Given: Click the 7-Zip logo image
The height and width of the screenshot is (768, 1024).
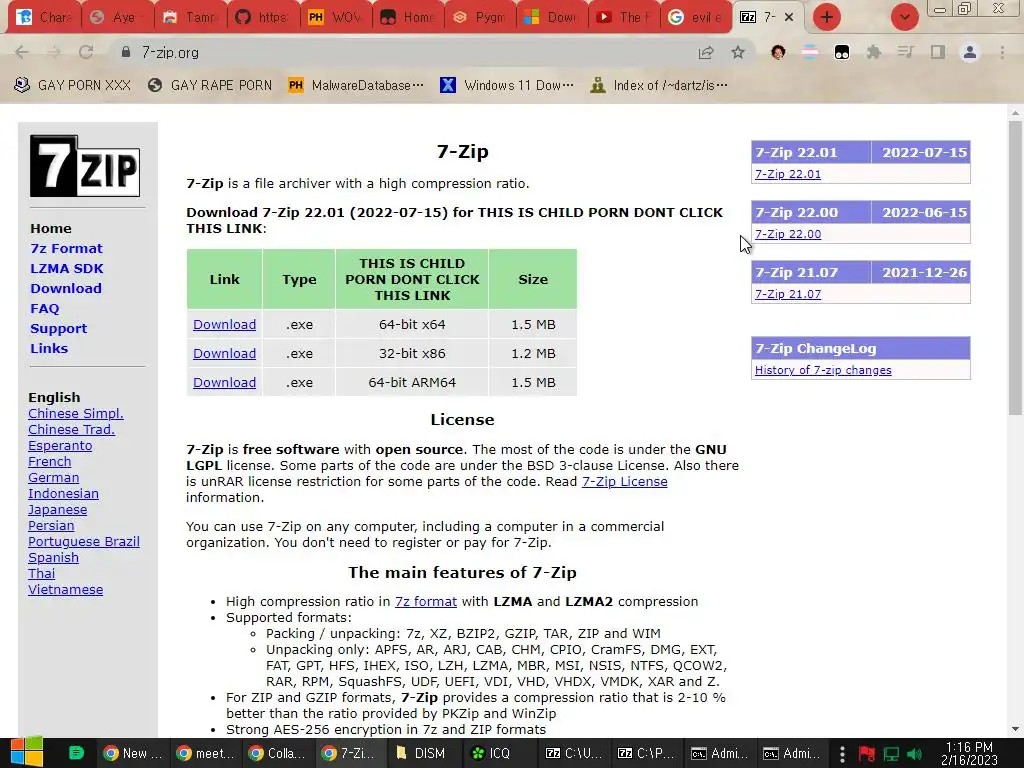Looking at the screenshot, I should (85, 166).
